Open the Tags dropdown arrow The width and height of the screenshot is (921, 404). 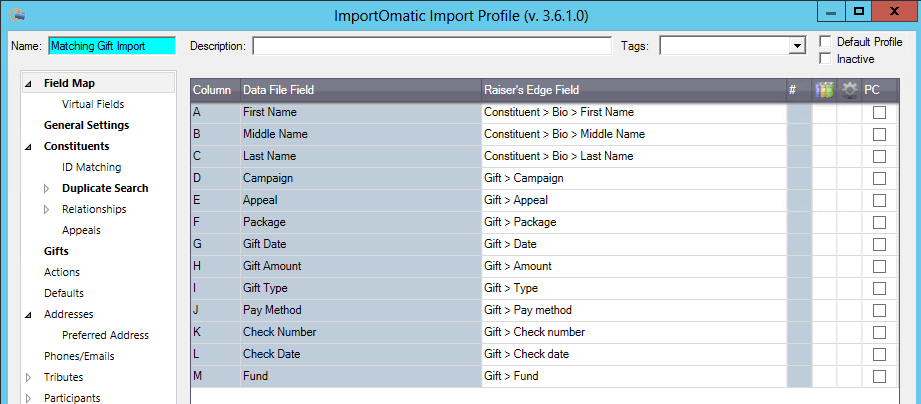click(x=796, y=46)
